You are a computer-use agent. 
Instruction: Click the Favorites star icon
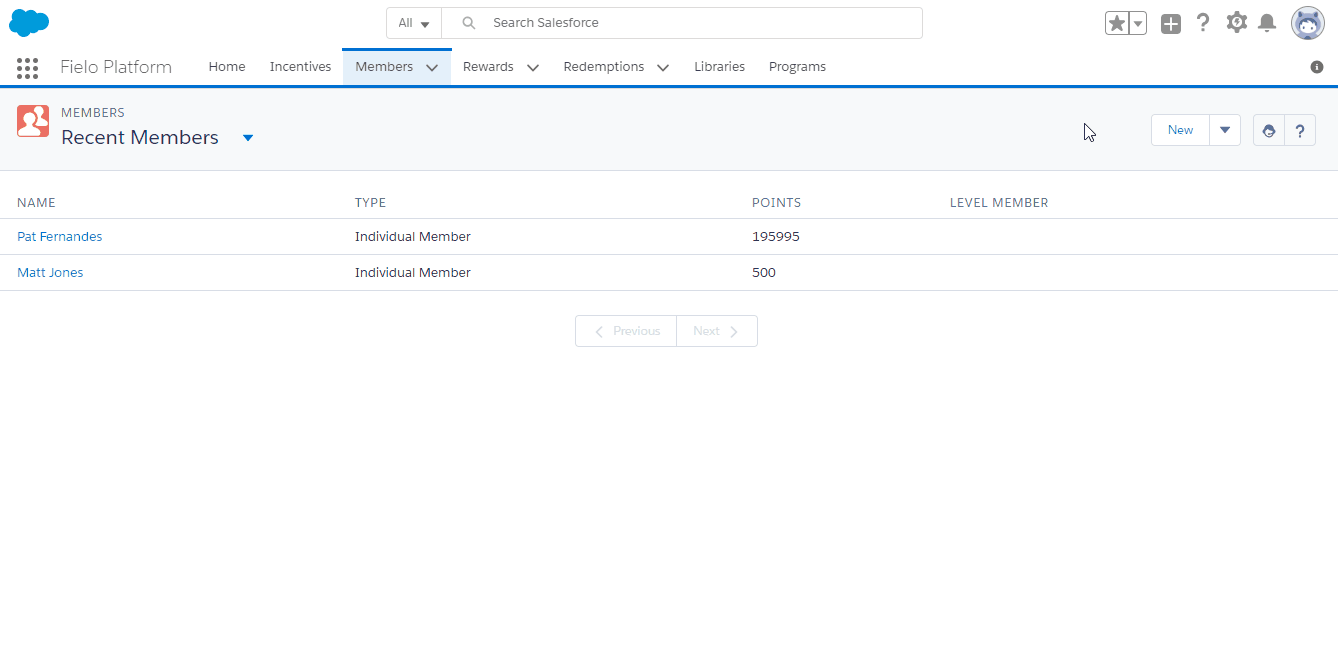coord(1117,23)
